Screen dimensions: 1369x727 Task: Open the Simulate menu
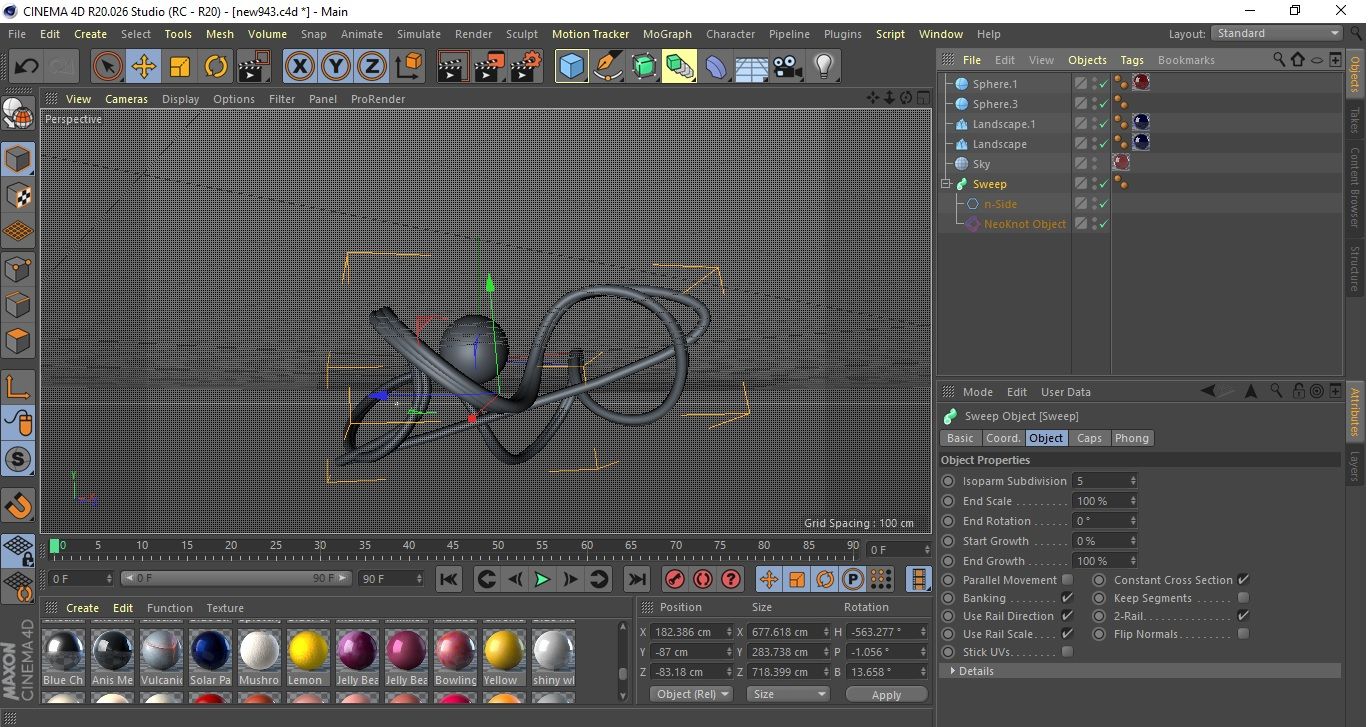pyautogui.click(x=419, y=34)
